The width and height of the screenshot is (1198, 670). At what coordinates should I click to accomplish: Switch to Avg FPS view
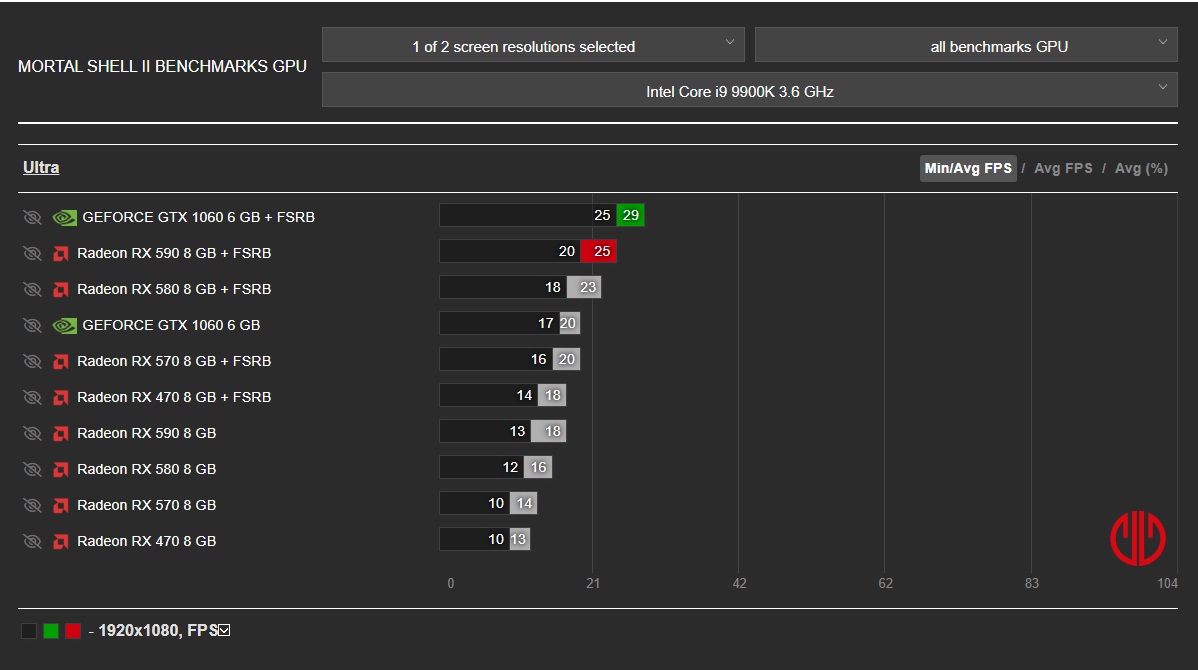point(1063,168)
